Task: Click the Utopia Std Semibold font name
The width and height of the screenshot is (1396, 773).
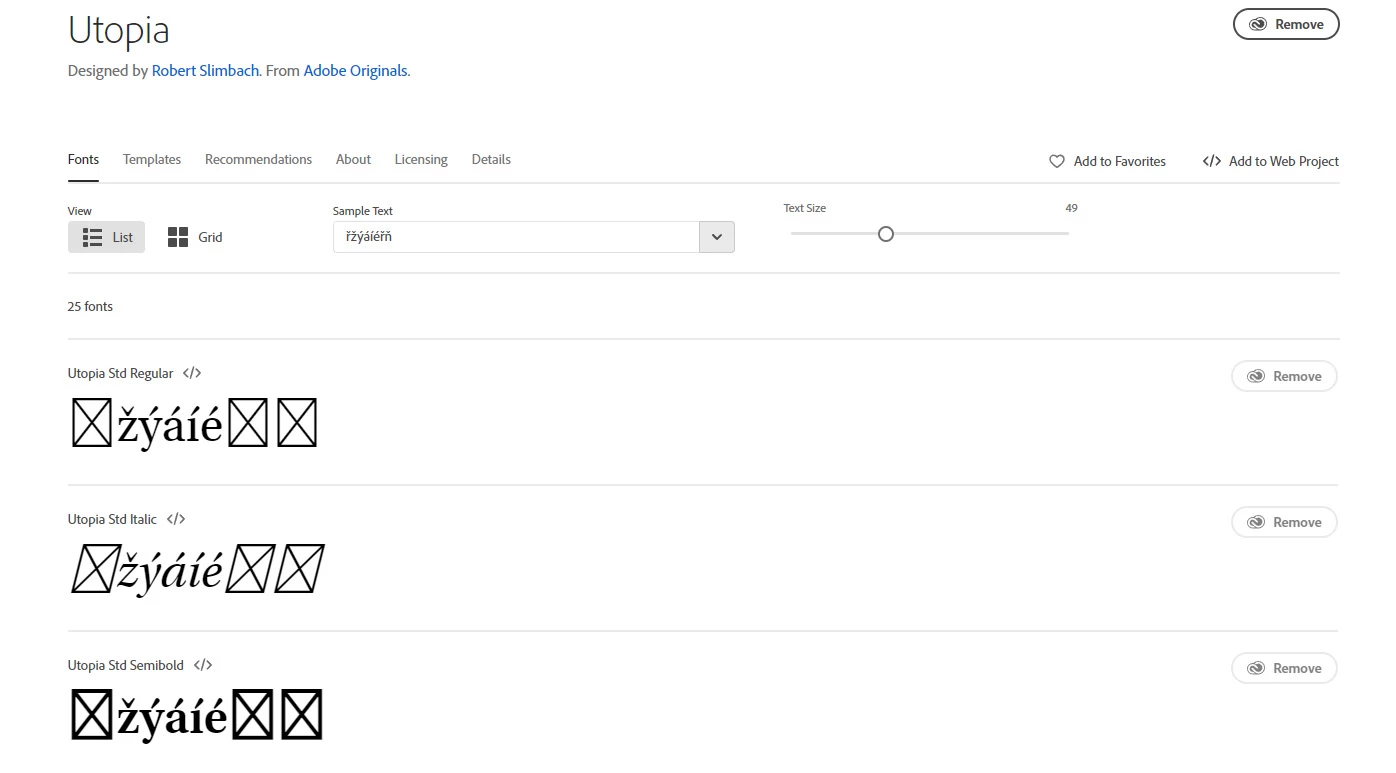Action: pos(126,665)
